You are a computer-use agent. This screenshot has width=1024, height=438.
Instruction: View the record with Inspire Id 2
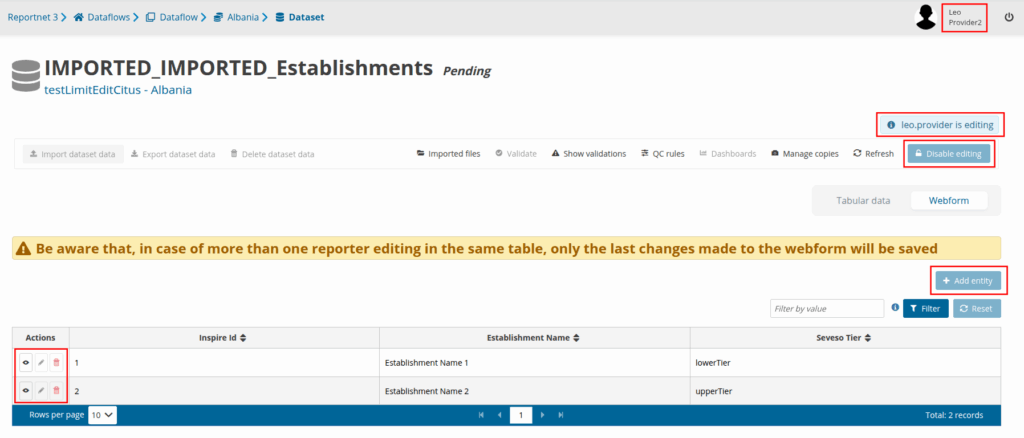tap(25, 390)
